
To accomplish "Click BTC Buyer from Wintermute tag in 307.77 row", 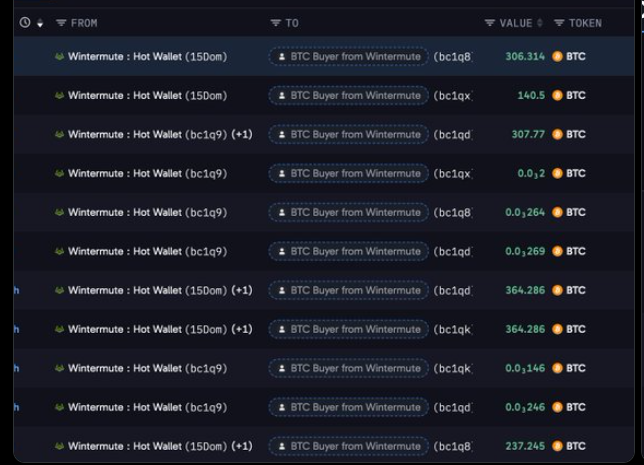I will click(x=349, y=135).
